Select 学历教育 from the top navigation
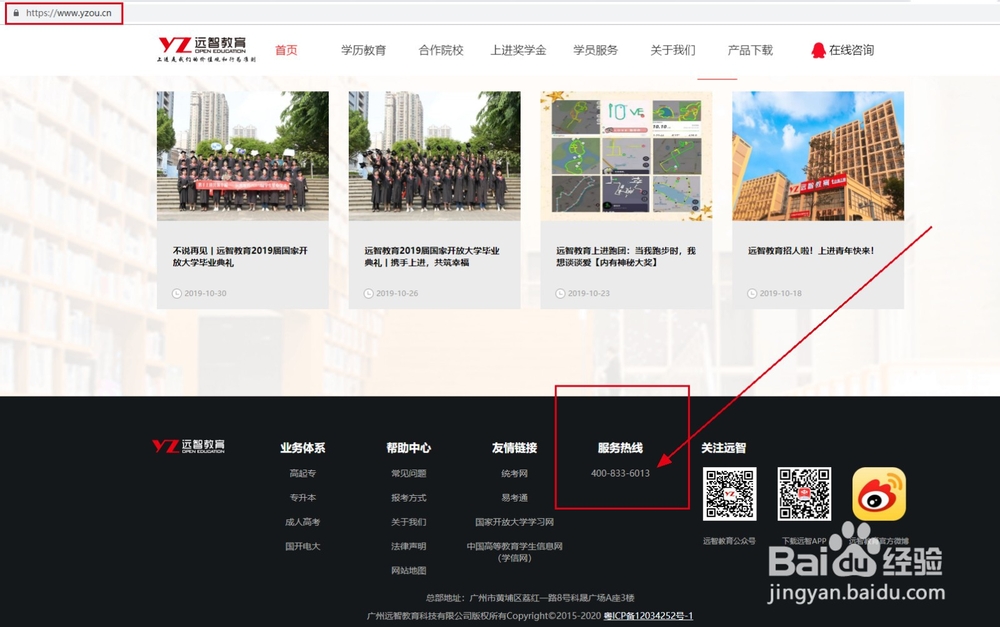This screenshot has height=627, width=1000. pyautogui.click(x=364, y=50)
